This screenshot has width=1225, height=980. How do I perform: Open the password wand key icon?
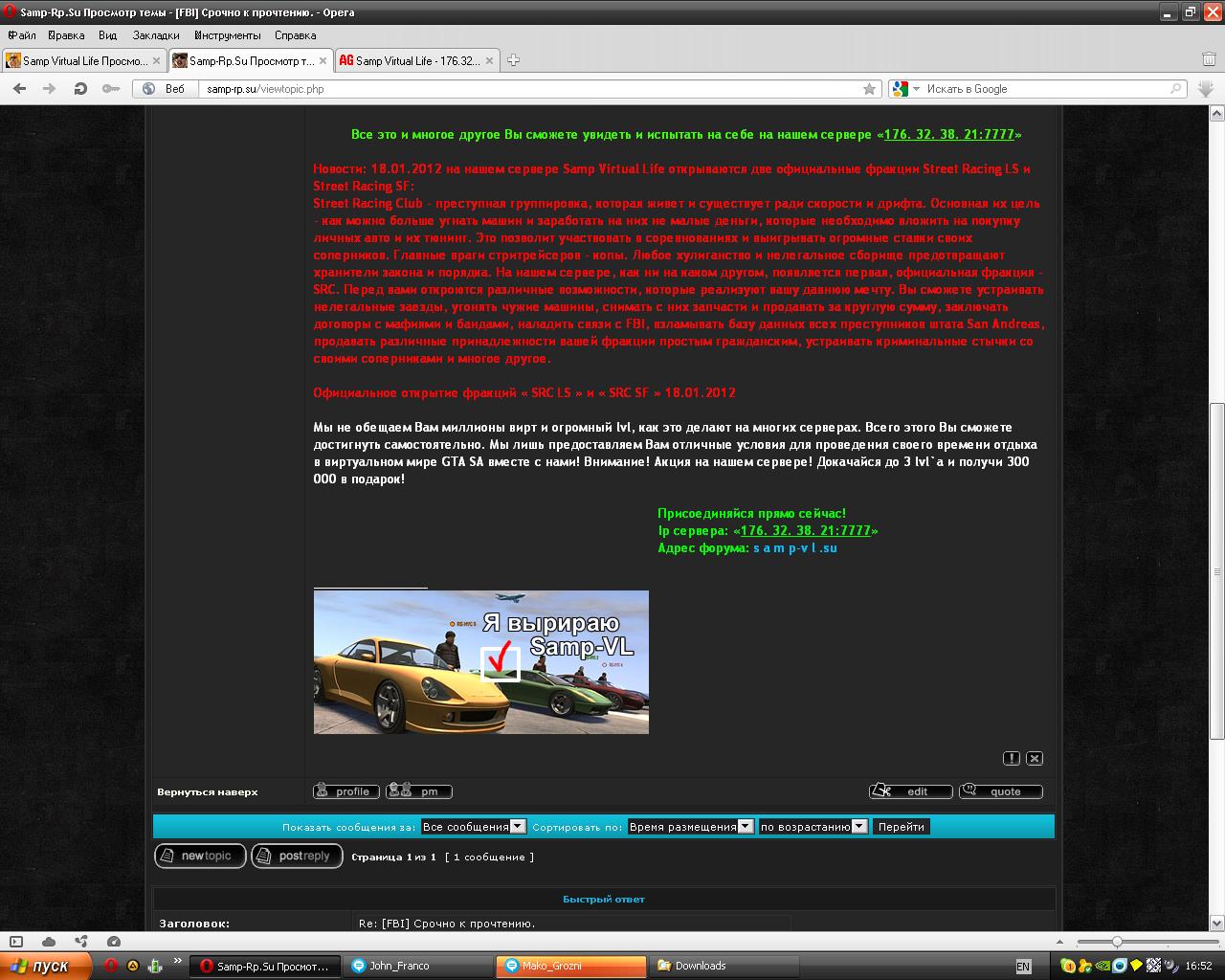[111, 88]
